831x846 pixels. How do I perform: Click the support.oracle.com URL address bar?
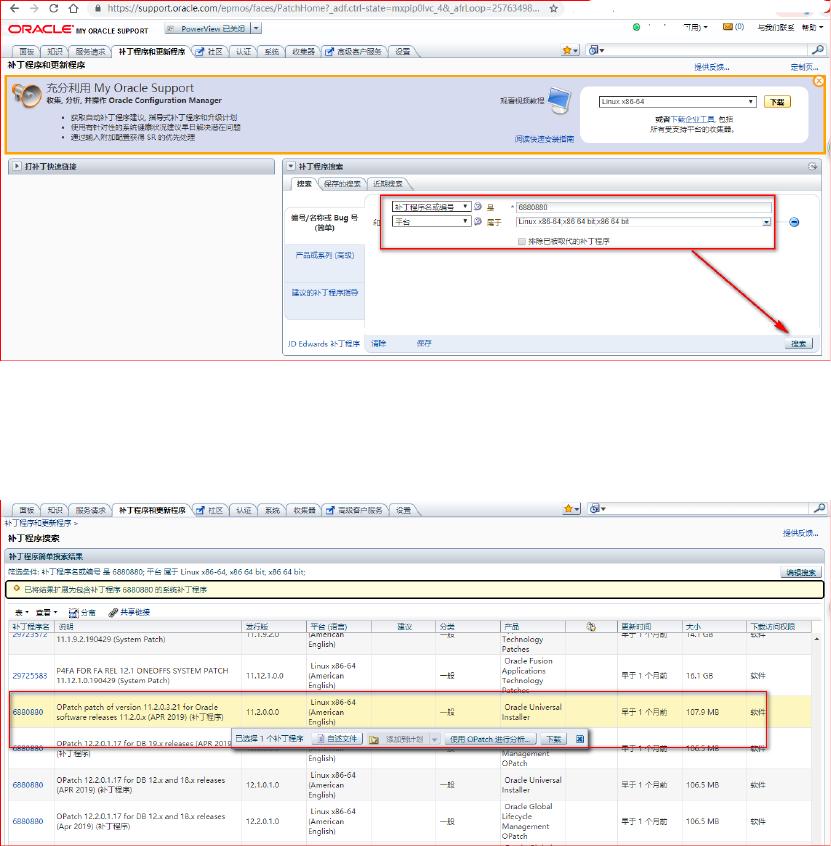point(323,8)
